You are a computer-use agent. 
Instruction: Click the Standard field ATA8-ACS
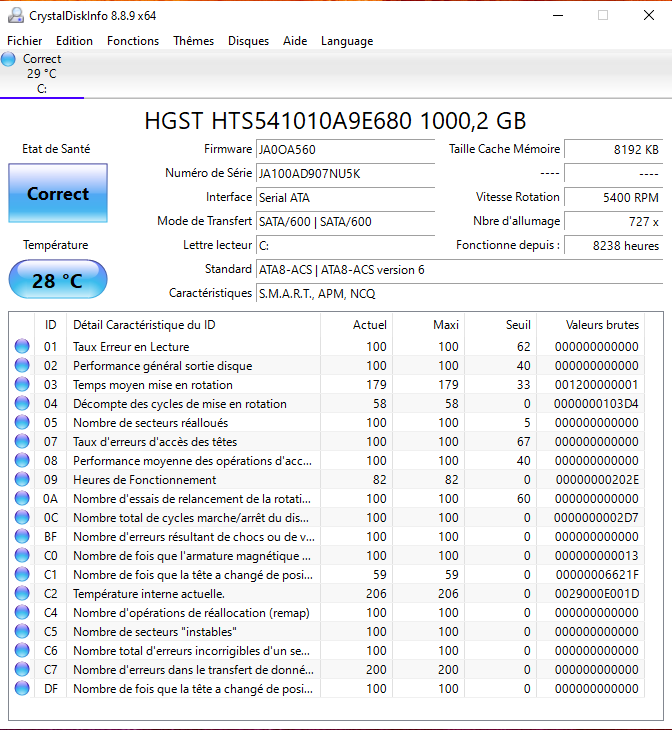[x=459, y=270]
